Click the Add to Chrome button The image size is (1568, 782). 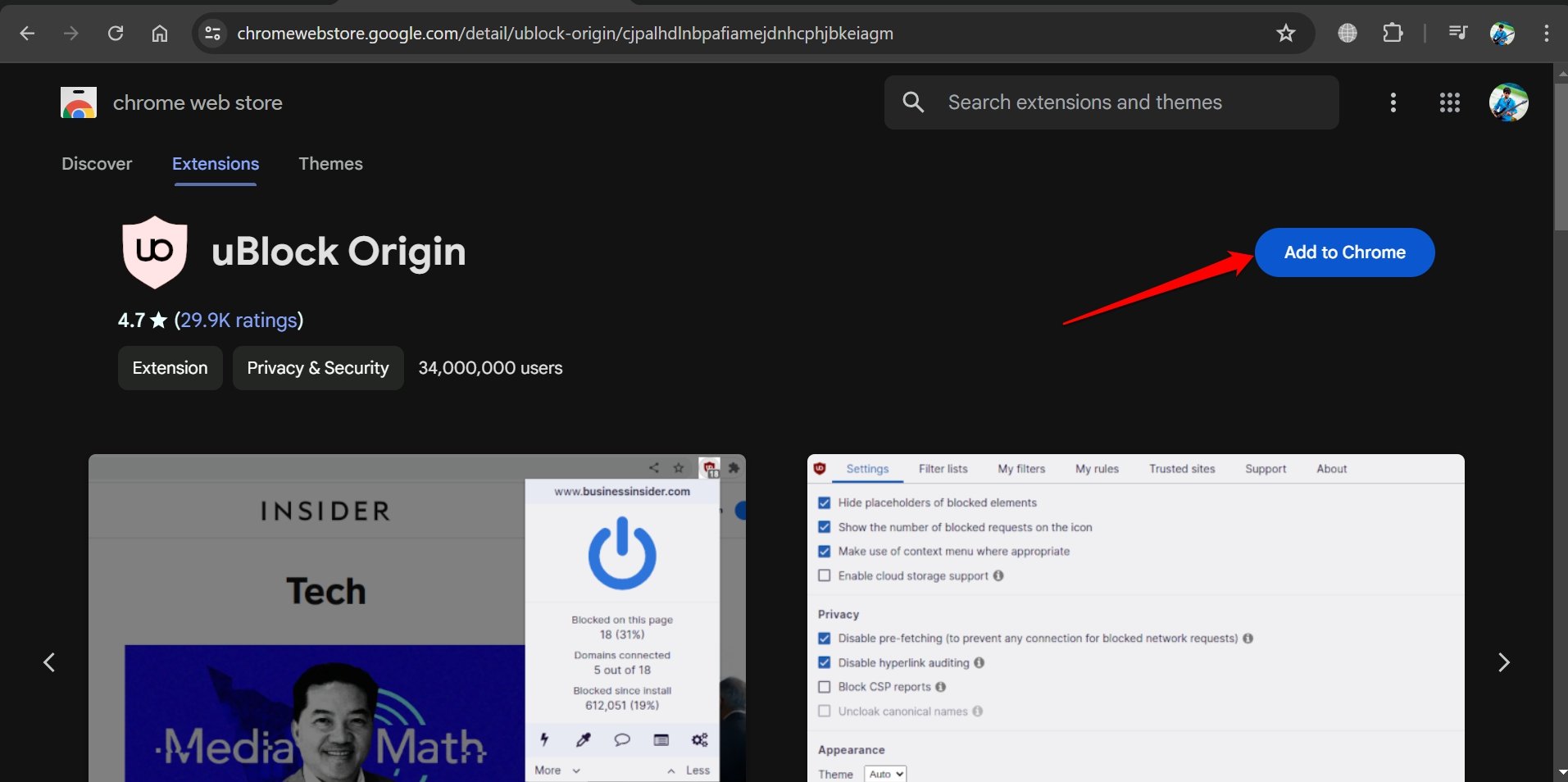click(1345, 252)
